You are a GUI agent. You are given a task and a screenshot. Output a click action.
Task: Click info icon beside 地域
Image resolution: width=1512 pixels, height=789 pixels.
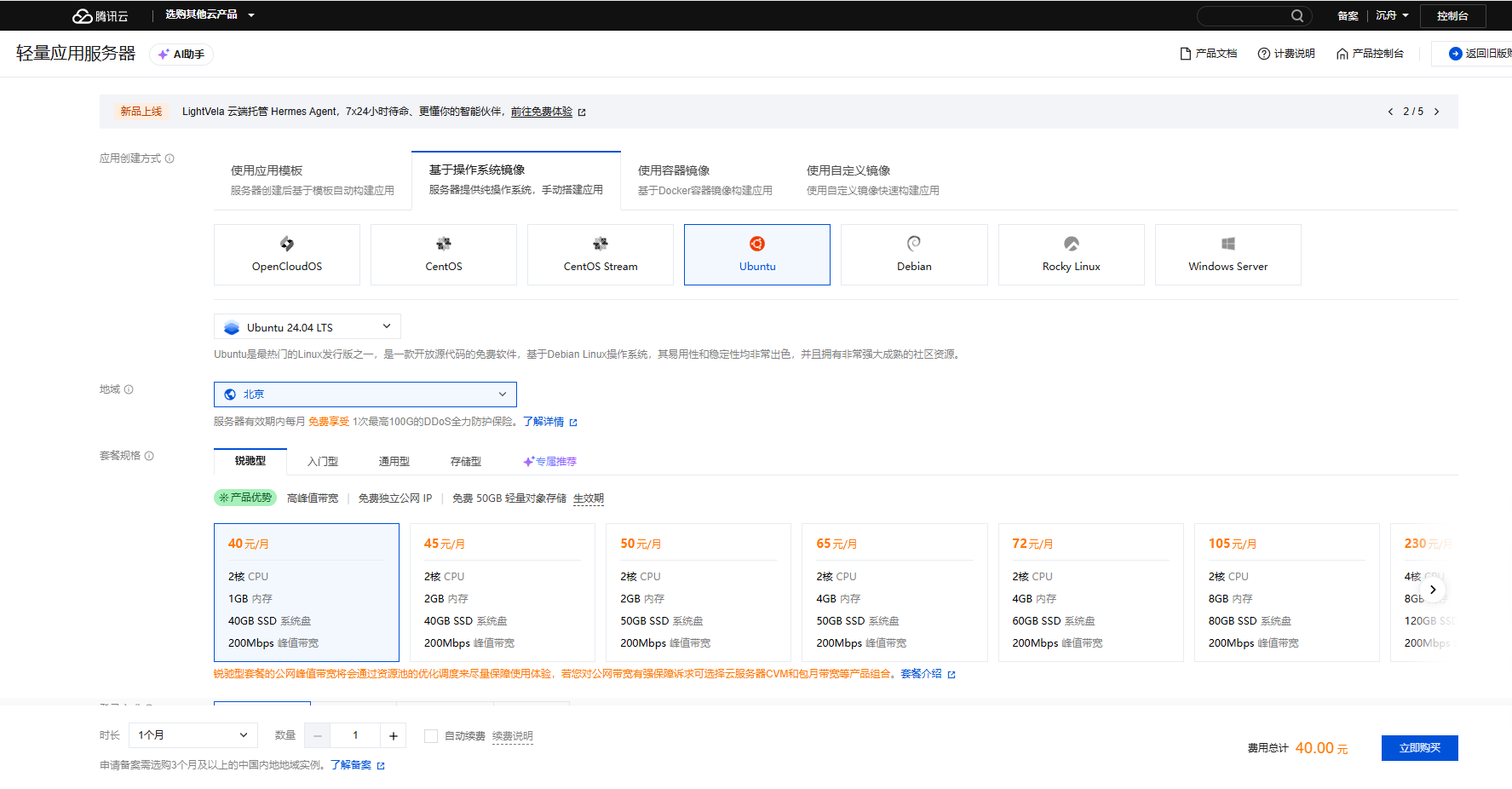point(129,389)
